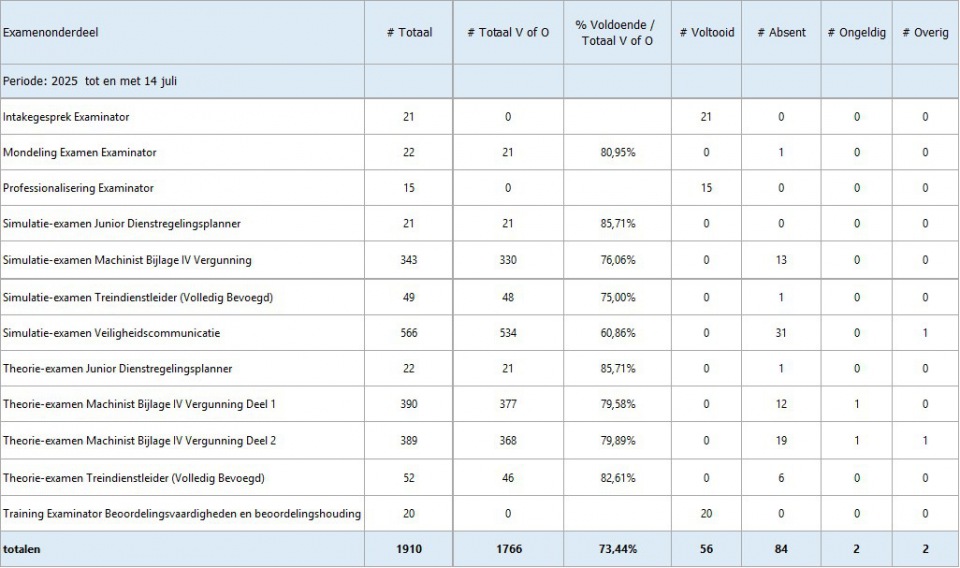The height and width of the screenshot is (568, 960).
Task: Click the Absent value 12
Action: click(781, 404)
